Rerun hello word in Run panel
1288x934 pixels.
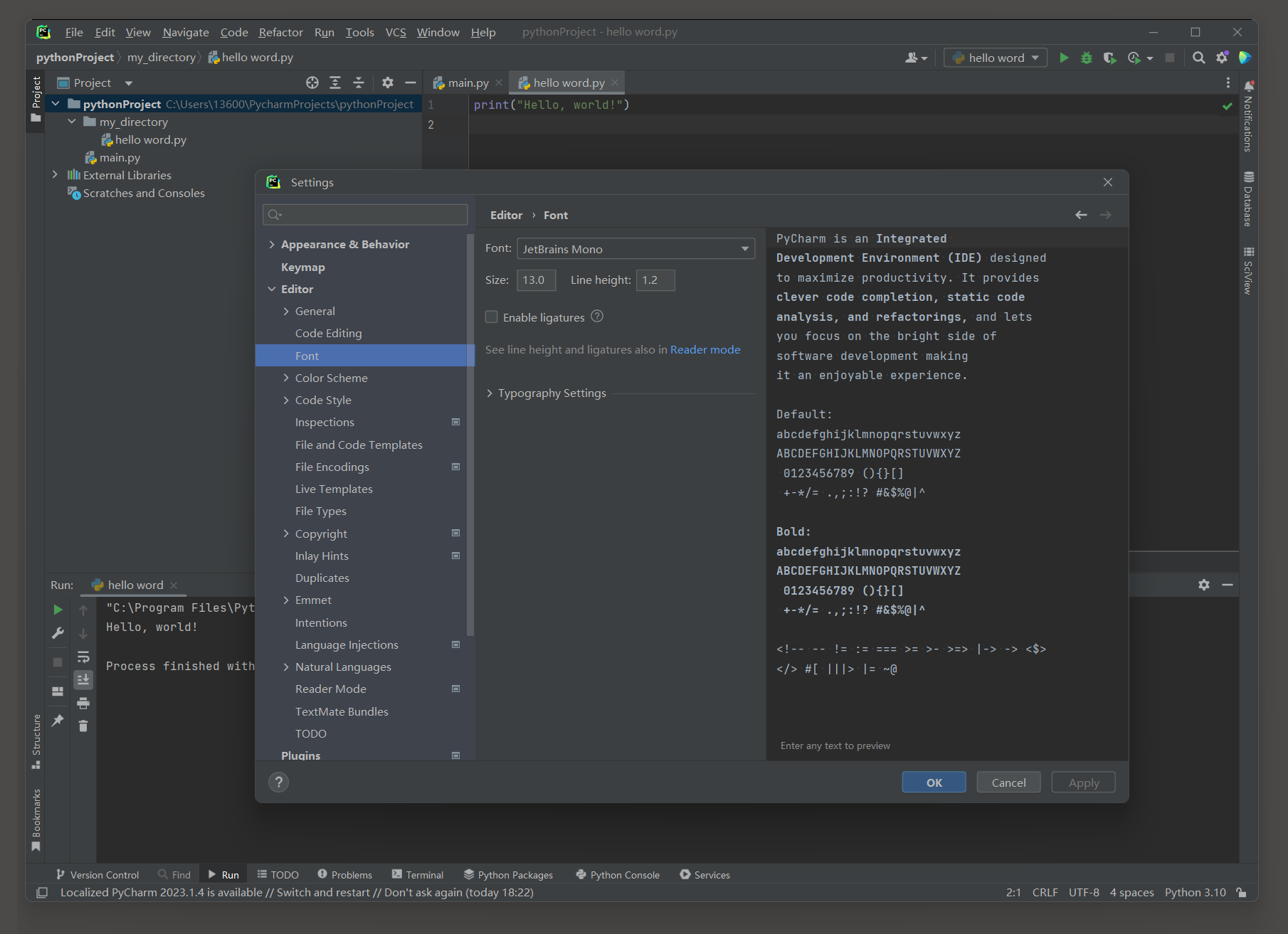(x=58, y=610)
